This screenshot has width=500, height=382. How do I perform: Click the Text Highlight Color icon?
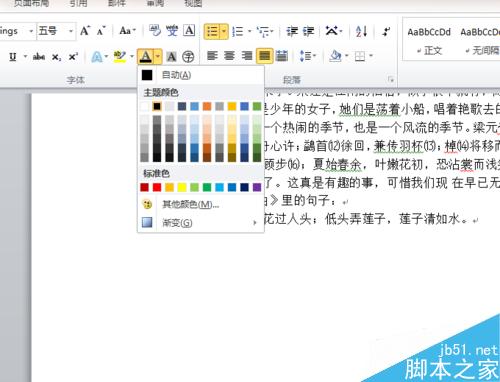[x=120, y=56]
